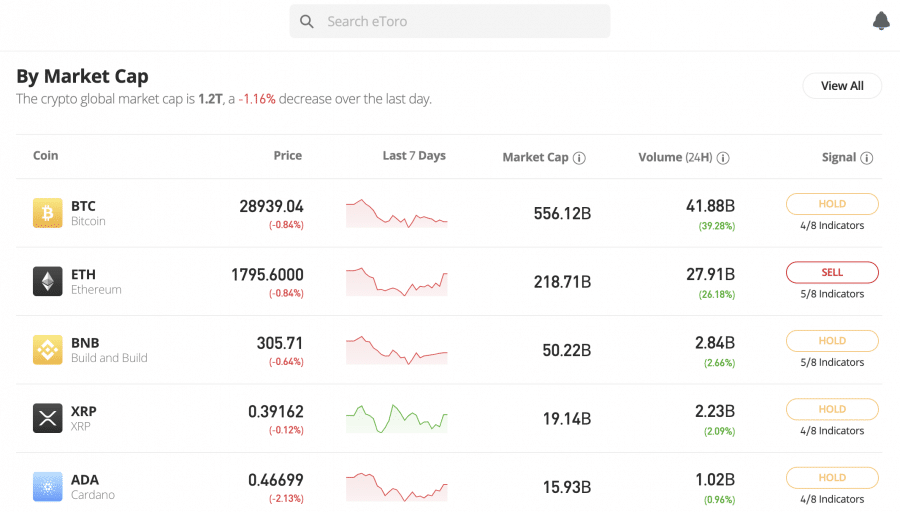Open the notifications bell icon
This screenshot has height=512, width=900.
tap(881, 21)
